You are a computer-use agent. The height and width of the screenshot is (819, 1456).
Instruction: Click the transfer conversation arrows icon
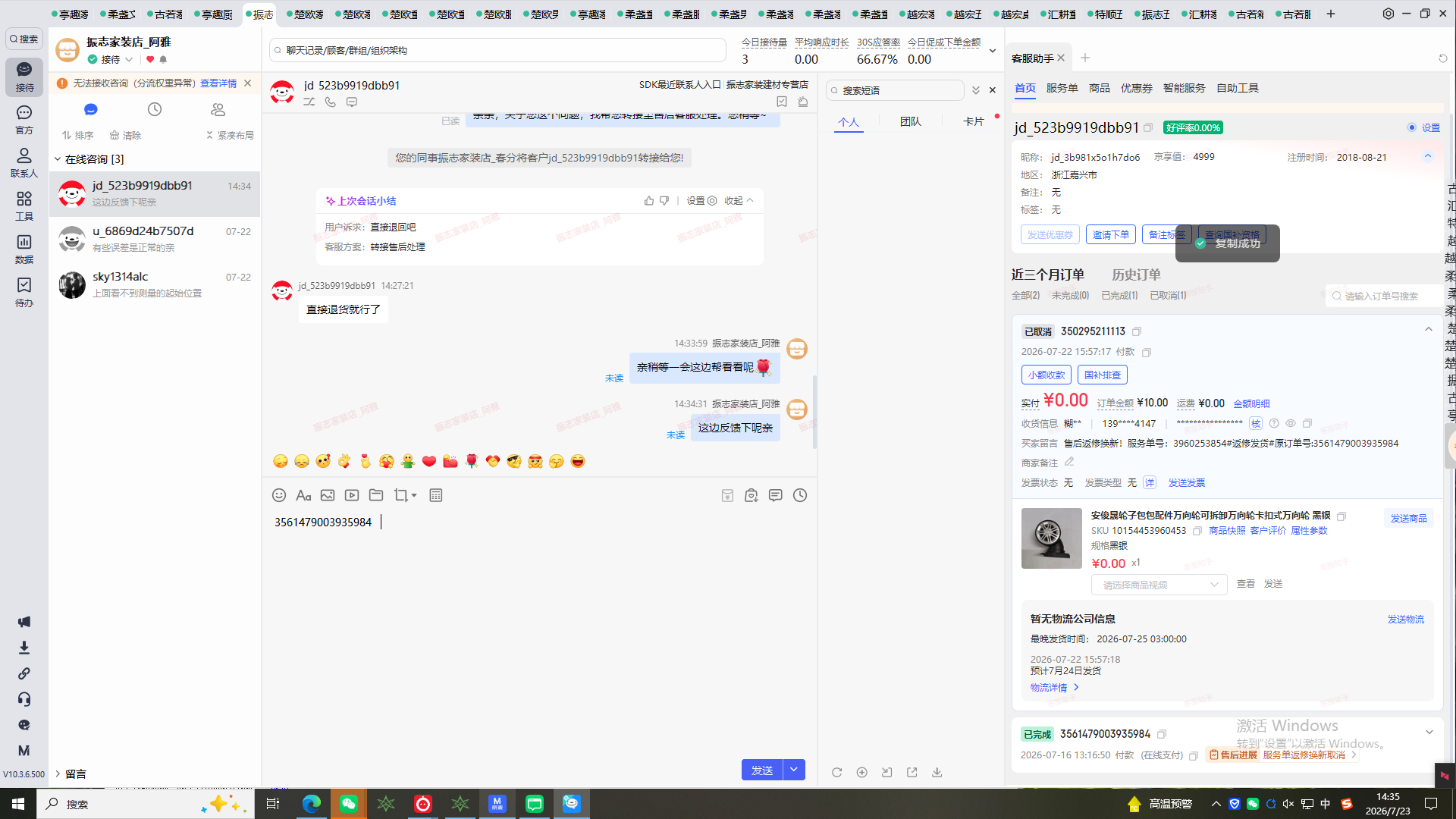tap(309, 102)
